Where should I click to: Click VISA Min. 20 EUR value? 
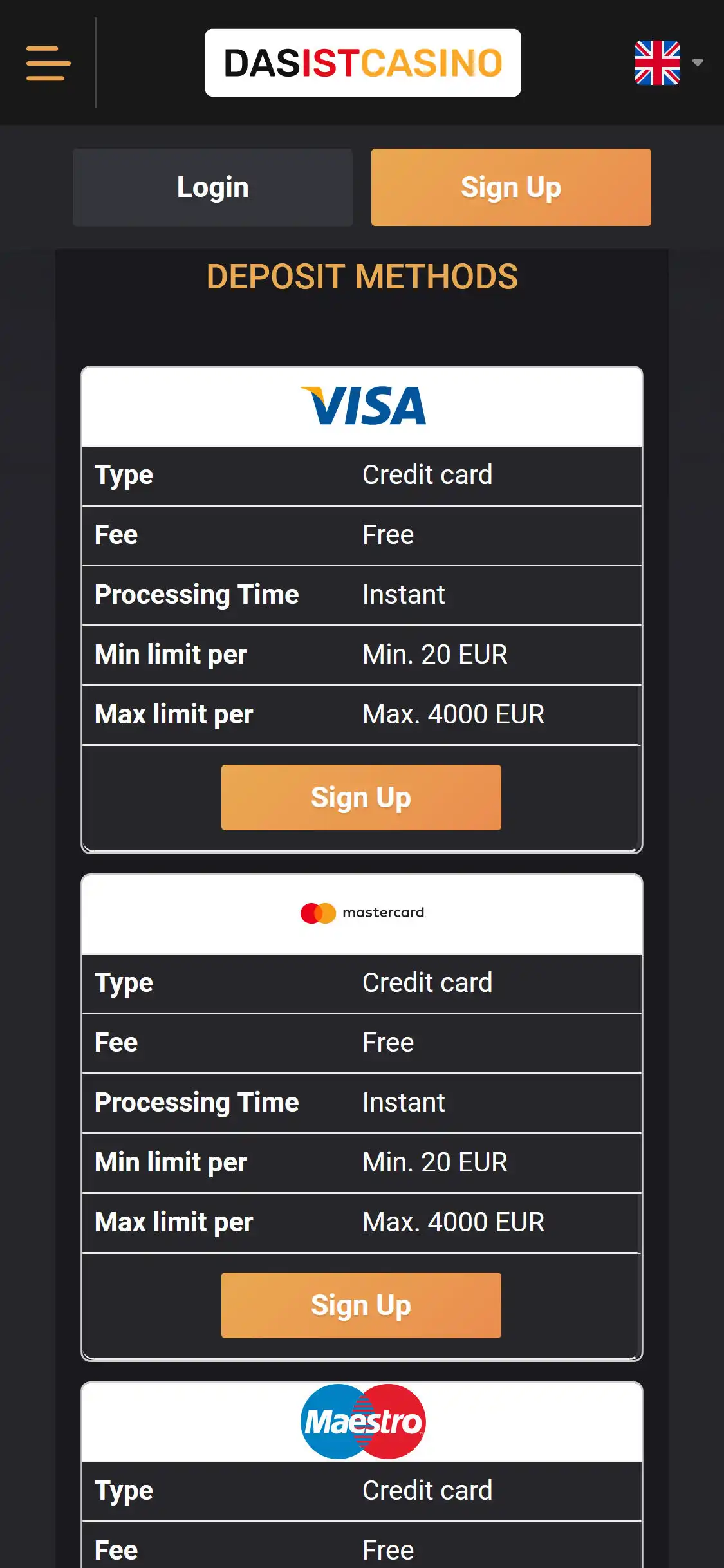coord(435,655)
